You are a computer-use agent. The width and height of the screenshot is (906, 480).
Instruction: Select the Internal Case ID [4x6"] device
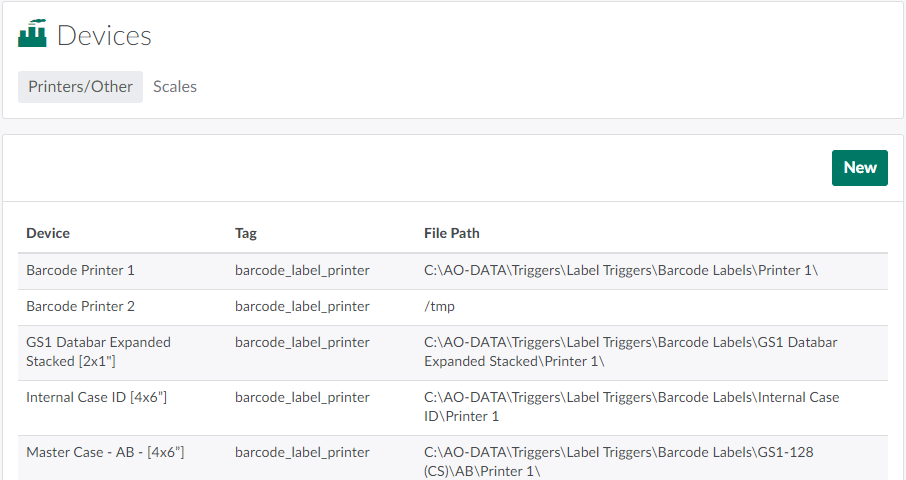pyautogui.click(x=96, y=397)
